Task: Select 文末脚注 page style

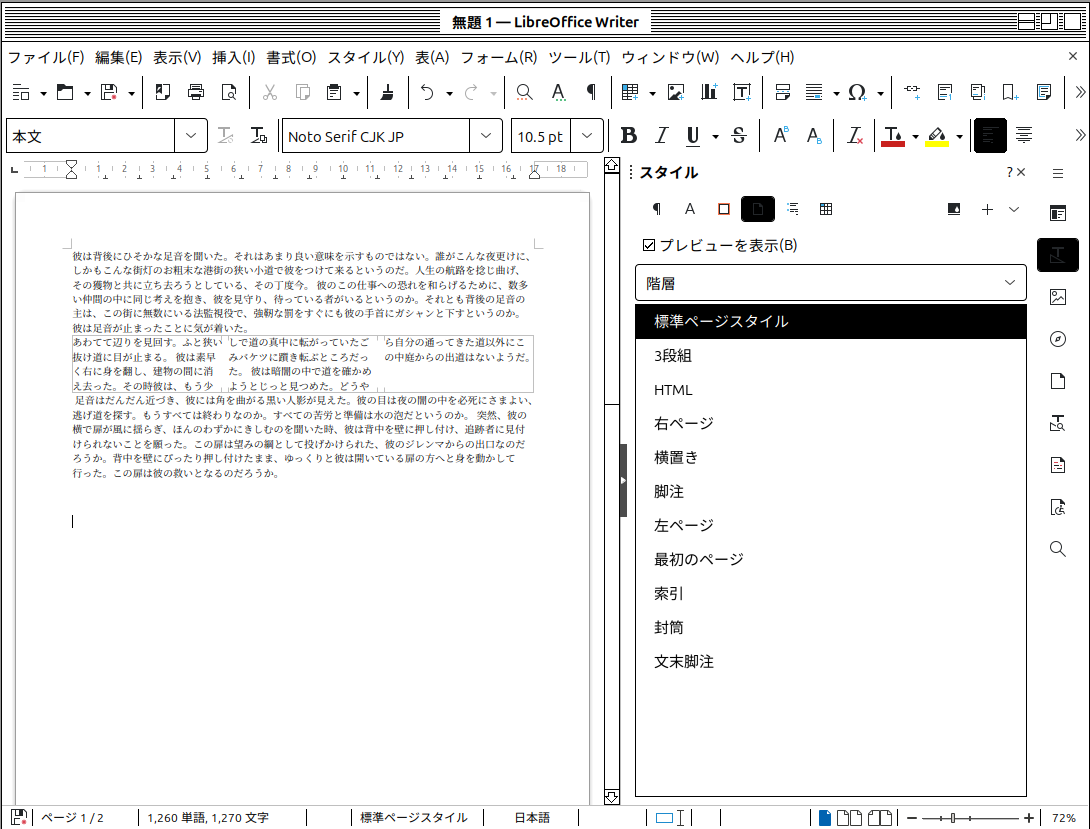Action: pyautogui.click(x=831, y=662)
